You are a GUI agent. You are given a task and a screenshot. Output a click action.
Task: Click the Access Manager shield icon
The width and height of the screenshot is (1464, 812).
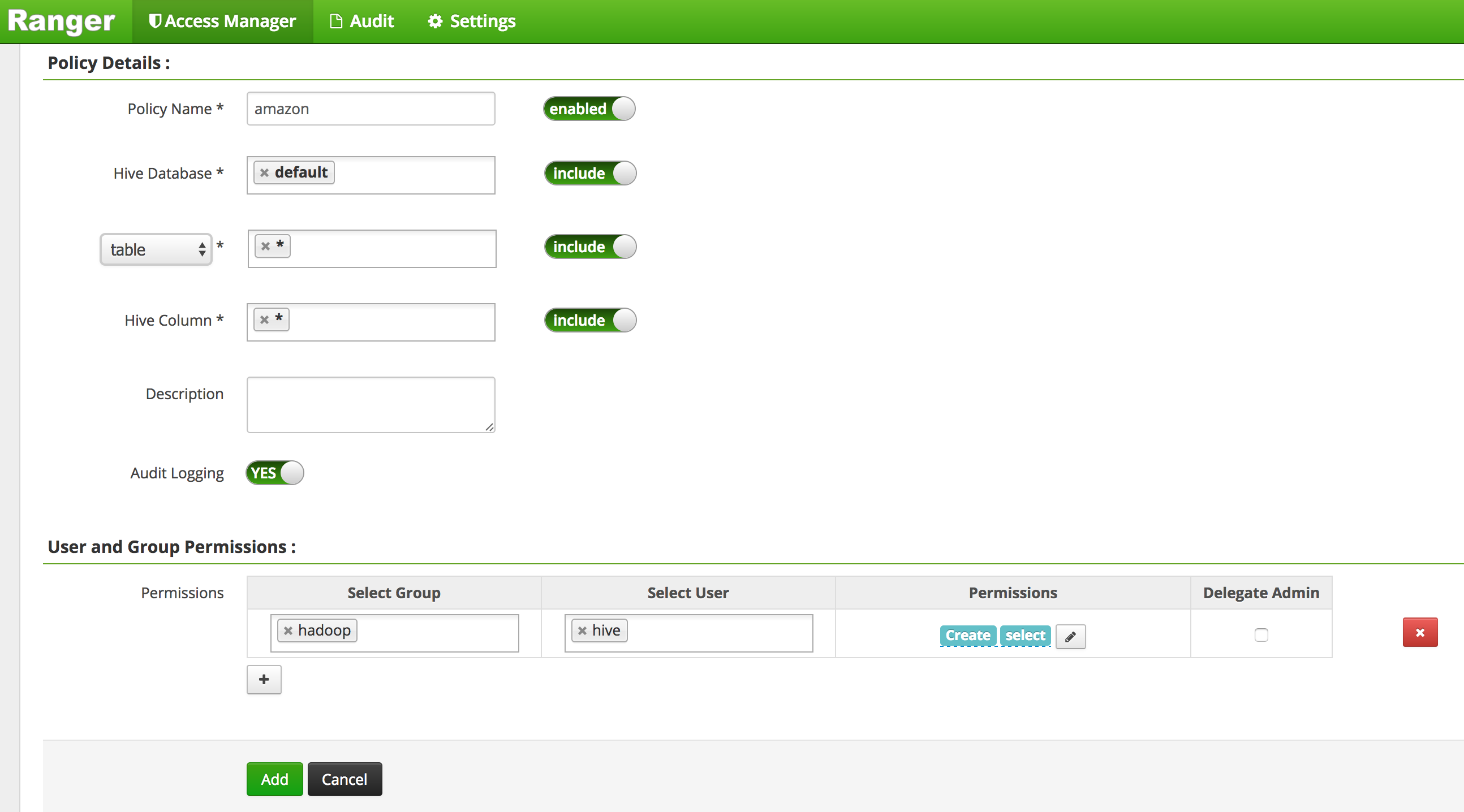154,21
